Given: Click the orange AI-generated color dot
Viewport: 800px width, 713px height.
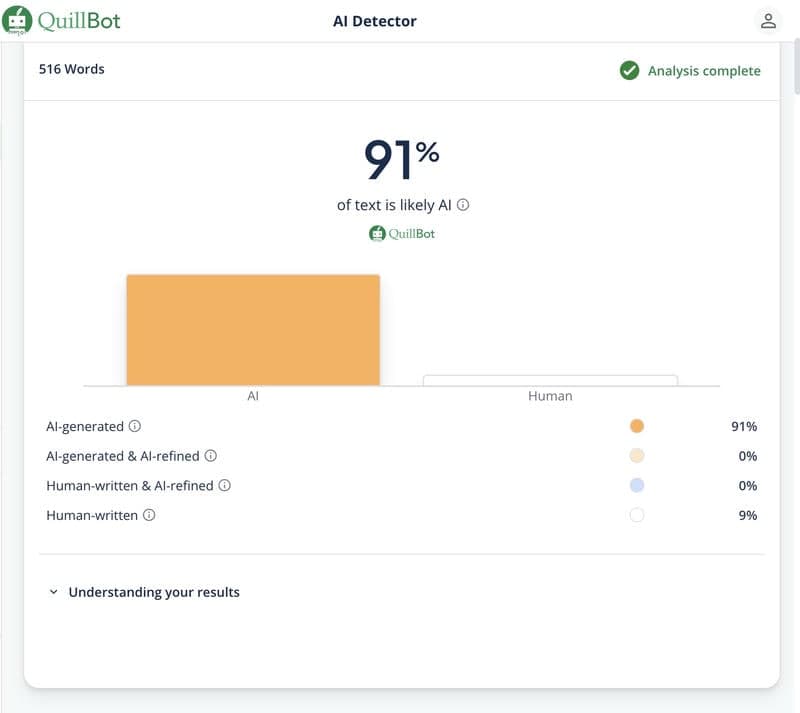Looking at the screenshot, I should tap(637, 426).
